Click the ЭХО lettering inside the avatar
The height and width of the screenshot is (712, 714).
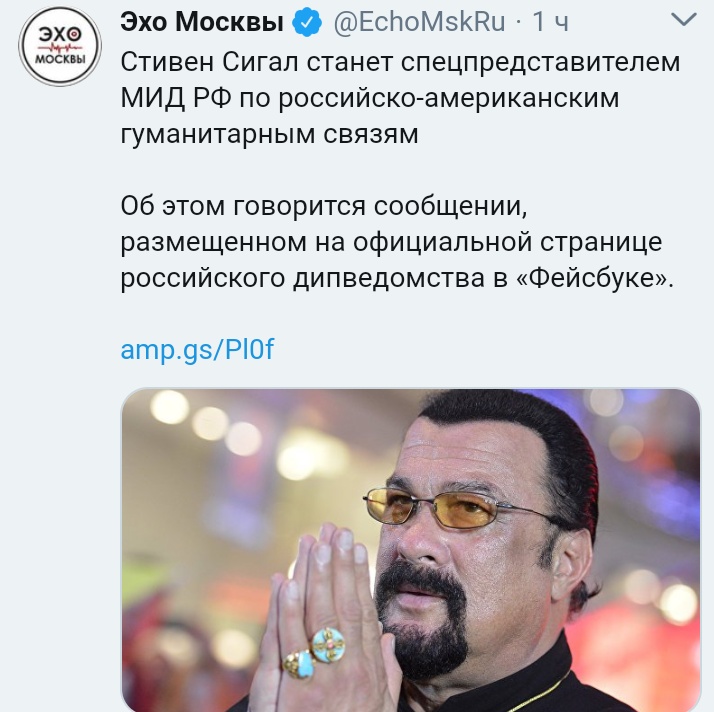[x=60, y=34]
